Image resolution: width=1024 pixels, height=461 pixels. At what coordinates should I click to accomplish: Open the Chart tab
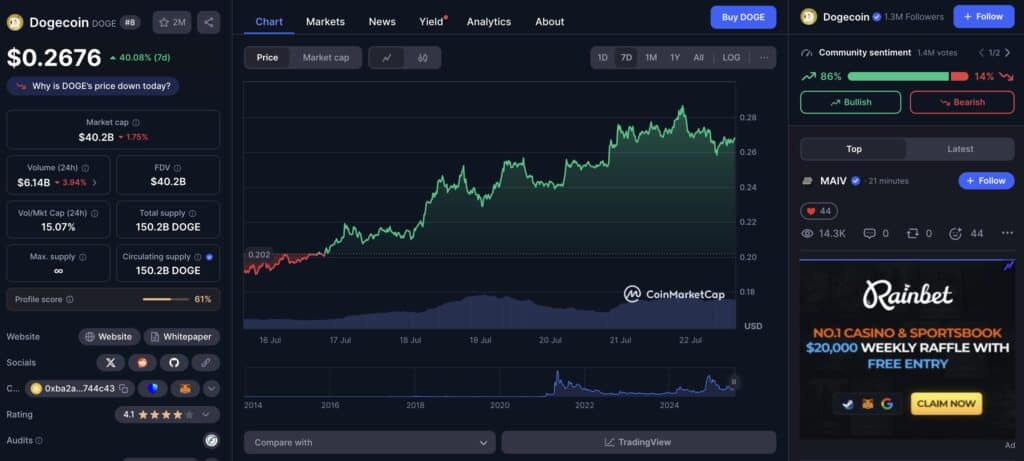pos(269,22)
